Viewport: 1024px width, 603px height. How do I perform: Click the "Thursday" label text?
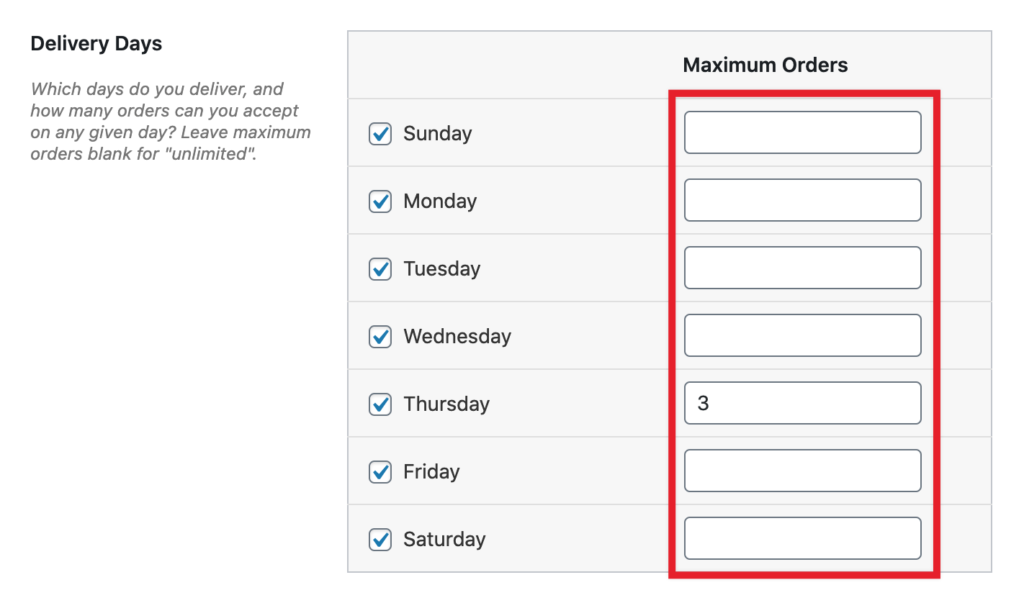(446, 404)
